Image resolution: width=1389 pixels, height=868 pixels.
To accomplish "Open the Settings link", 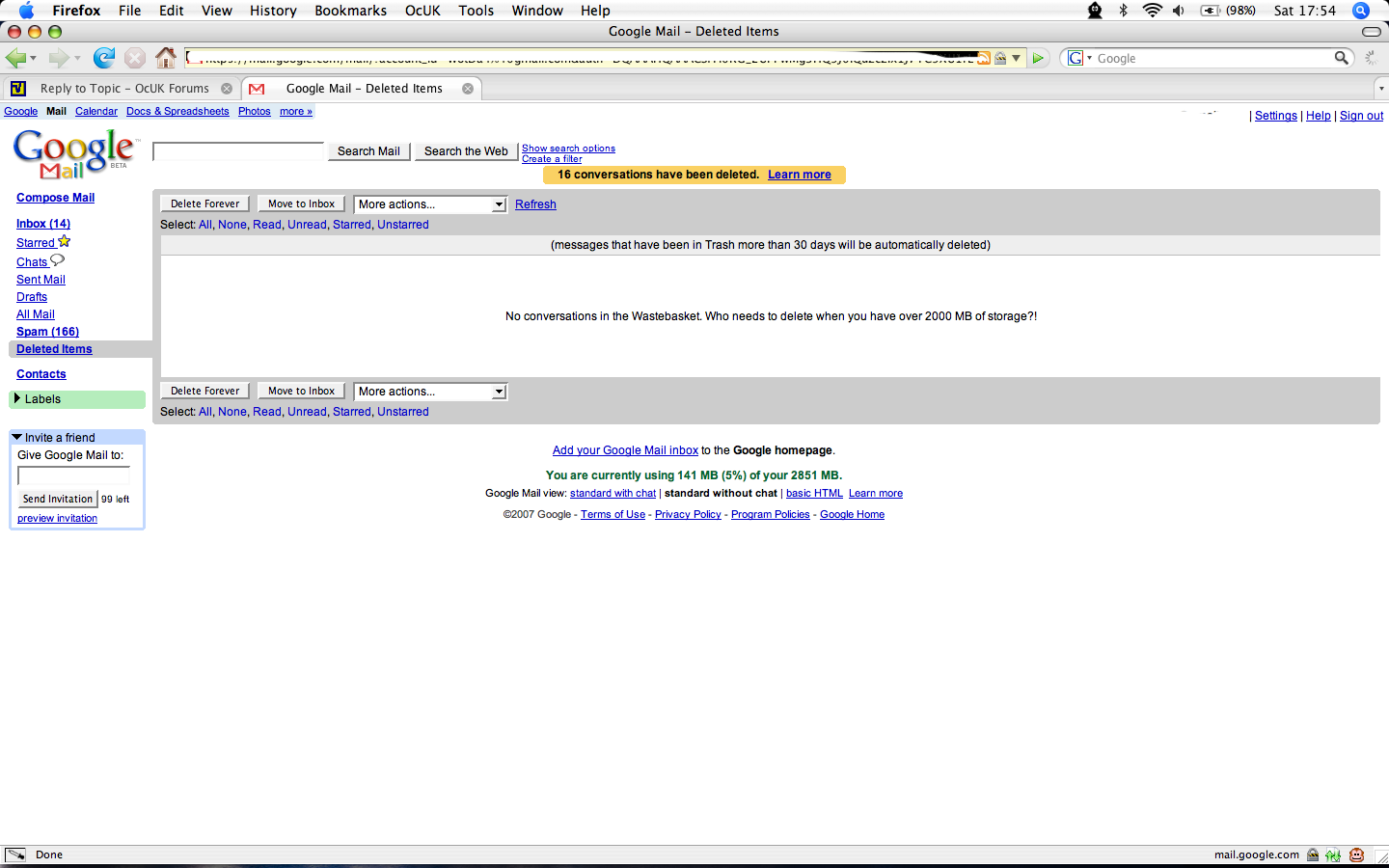I will (x=1275, y=116).
